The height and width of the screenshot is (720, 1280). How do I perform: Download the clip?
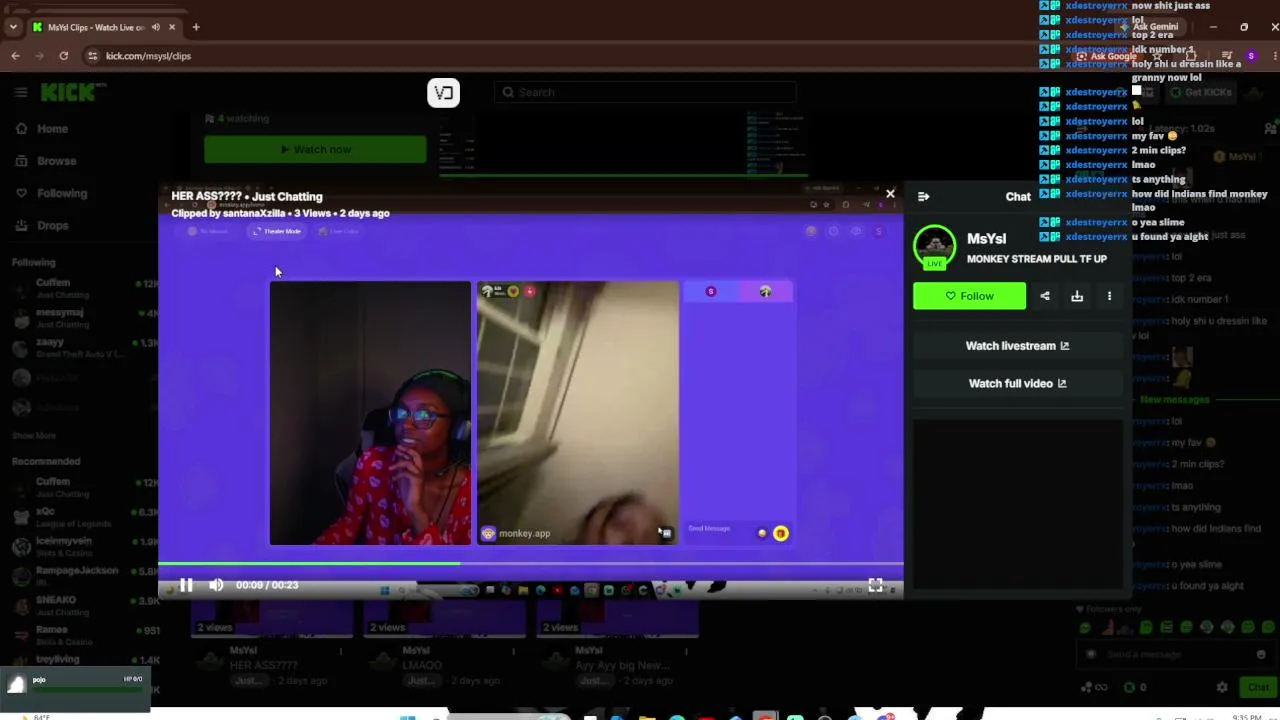tap(1077, 296)
